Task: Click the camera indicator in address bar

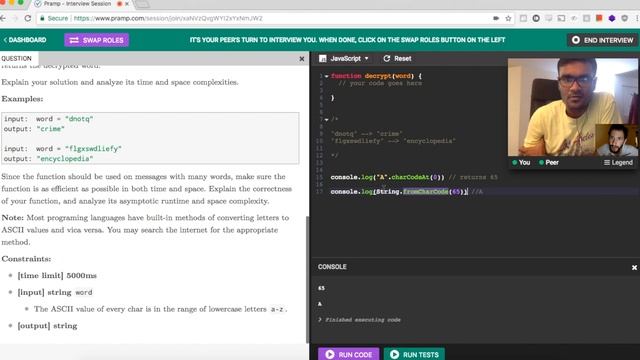Action: point(496,18)
